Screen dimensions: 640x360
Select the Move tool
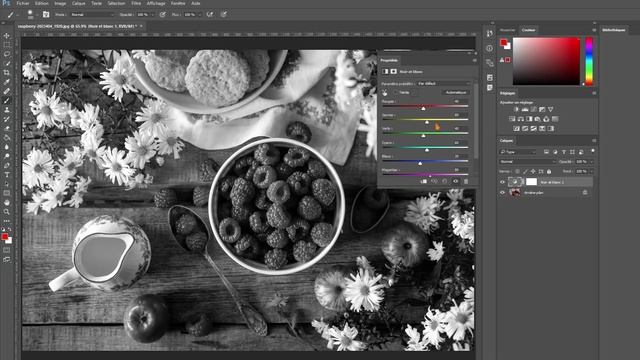point(7,36)
